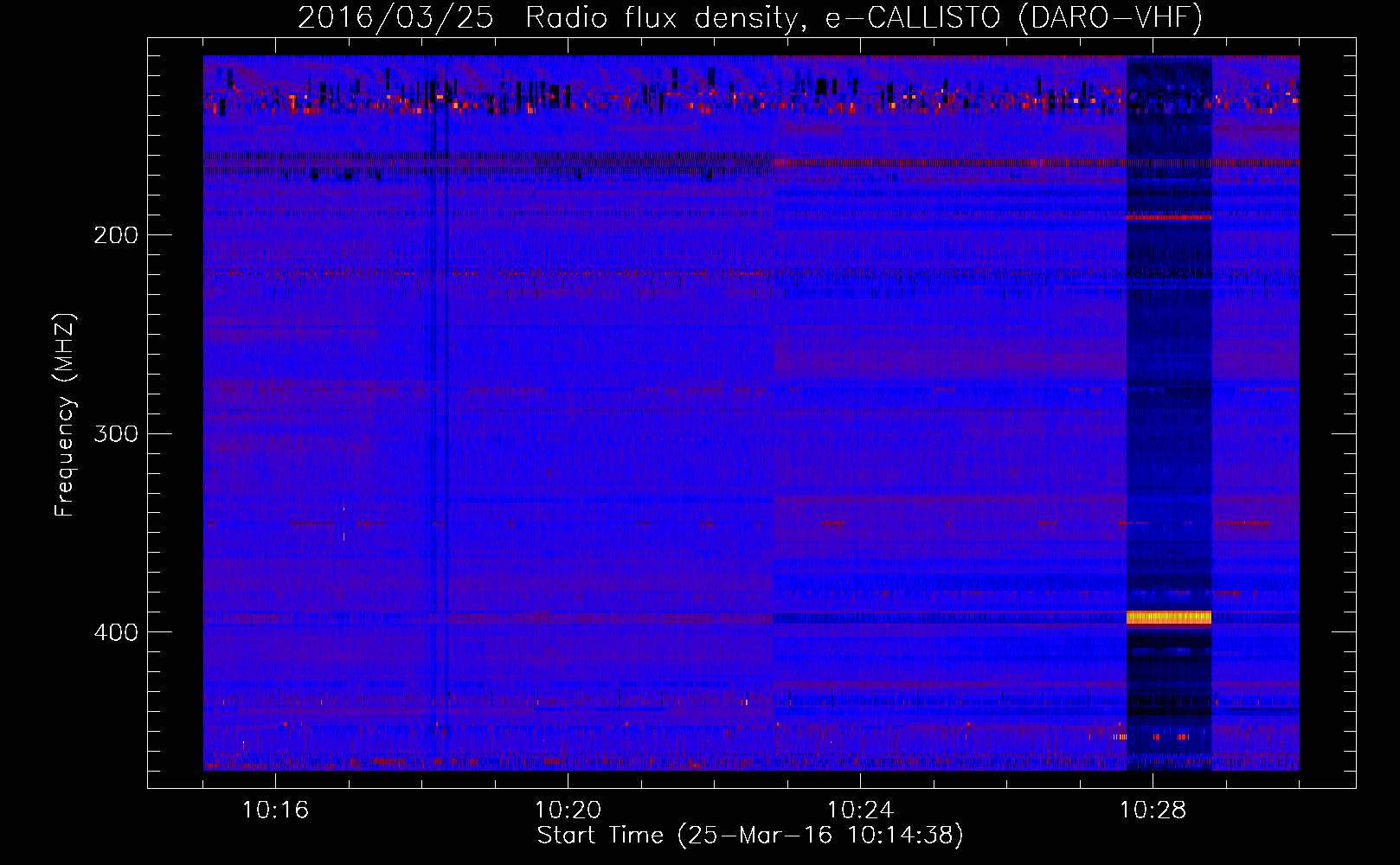The height and width of the screenshot is (865, 1400).
Task: Click the 300 frequency tick label
Action: point(116,433)
